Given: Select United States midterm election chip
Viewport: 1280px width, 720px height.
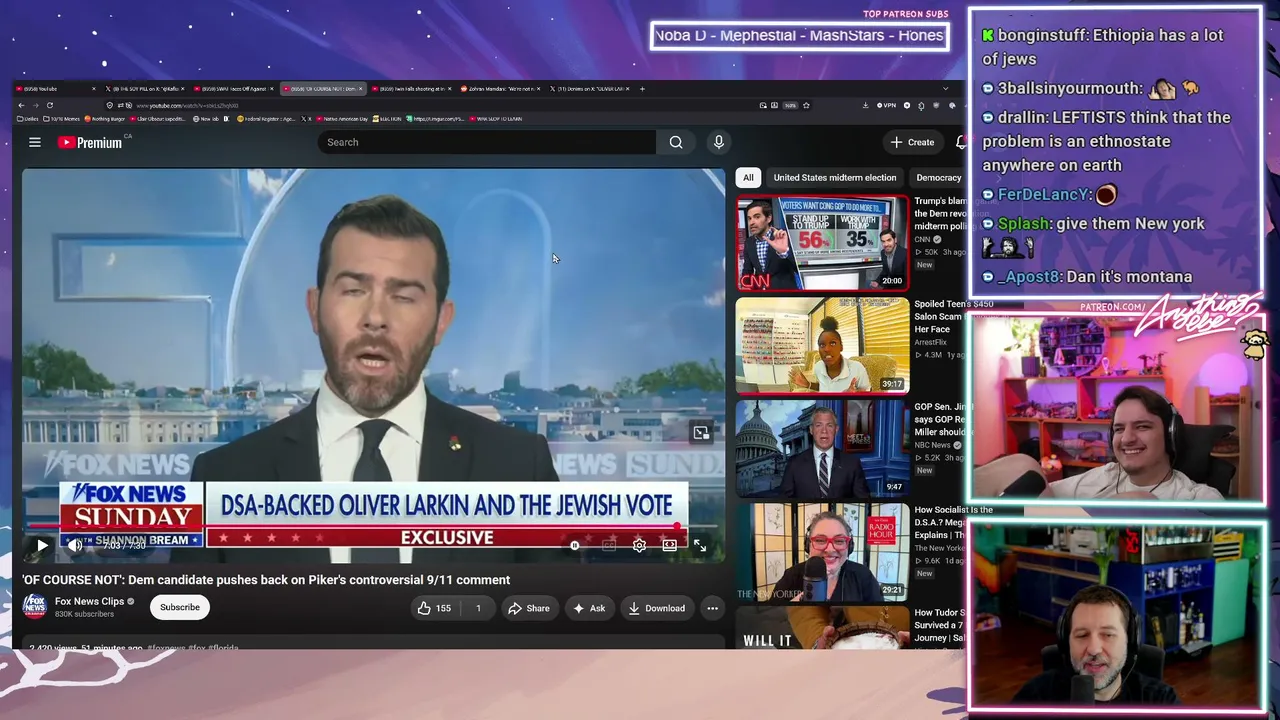Looking at the screenshot, I should (x=835, y=177).
